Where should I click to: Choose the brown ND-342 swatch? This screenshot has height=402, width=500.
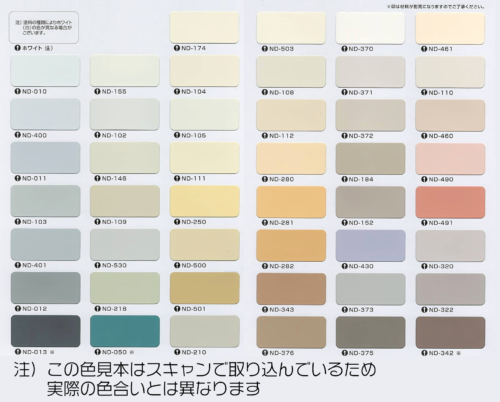[x=450, y=333]
